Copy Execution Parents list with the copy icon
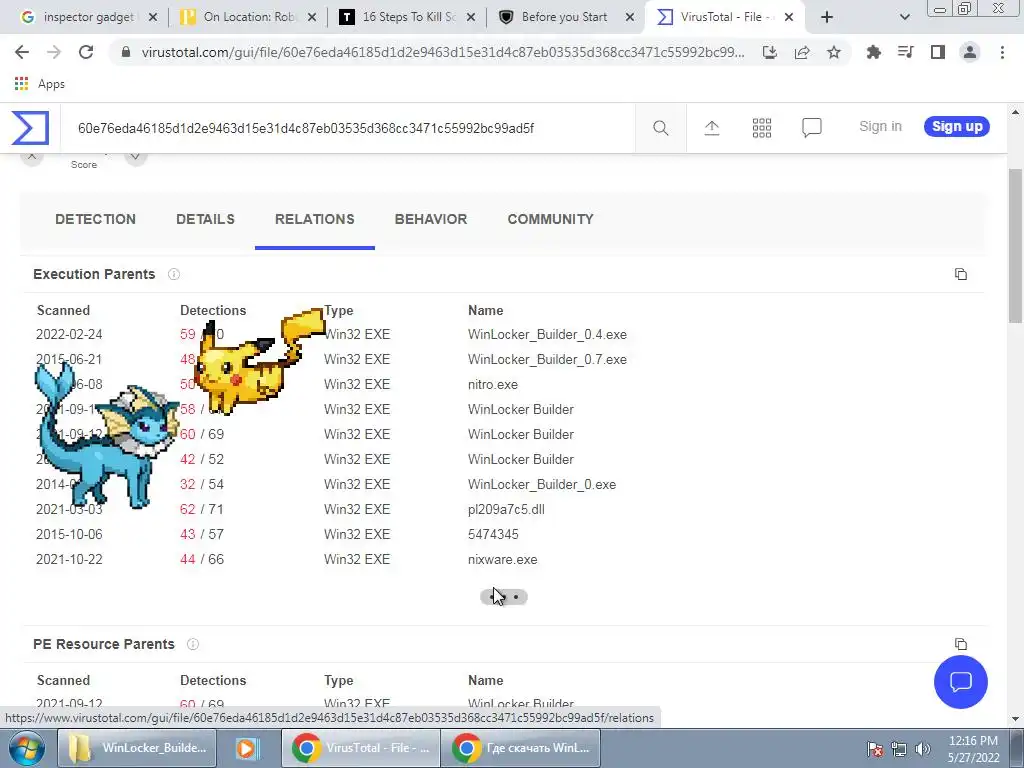This screenshot has width=1024, height=768. pyautogui.click(x=961, y=274)
